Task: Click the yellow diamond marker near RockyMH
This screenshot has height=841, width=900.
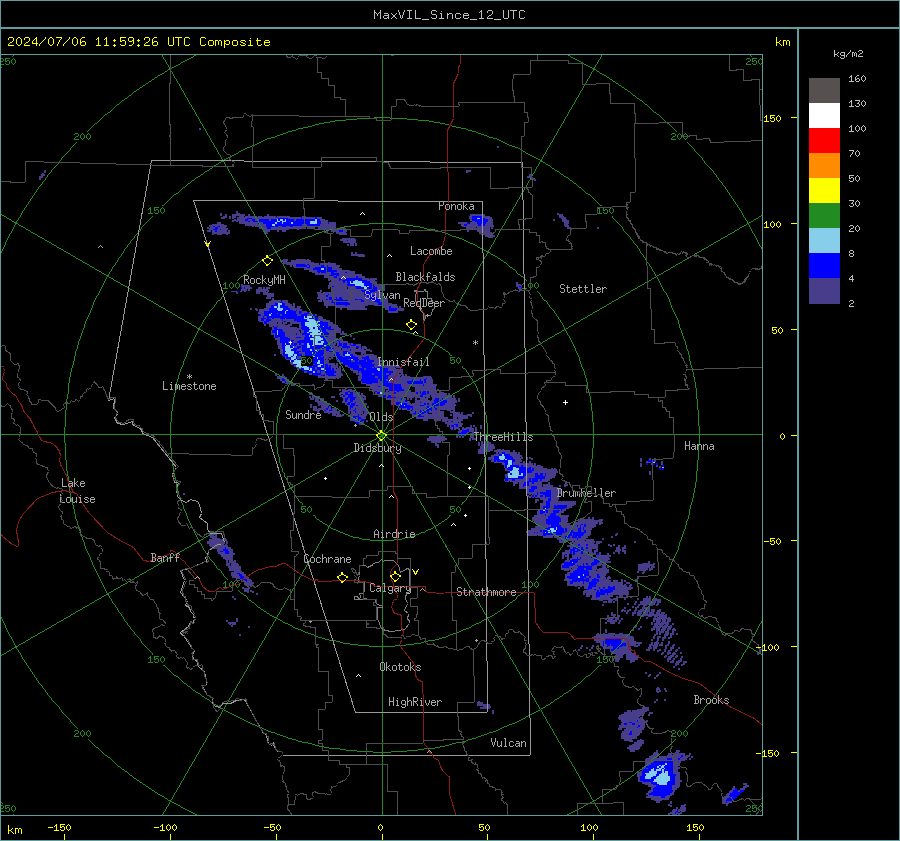Action: click(x=267, y=261)
